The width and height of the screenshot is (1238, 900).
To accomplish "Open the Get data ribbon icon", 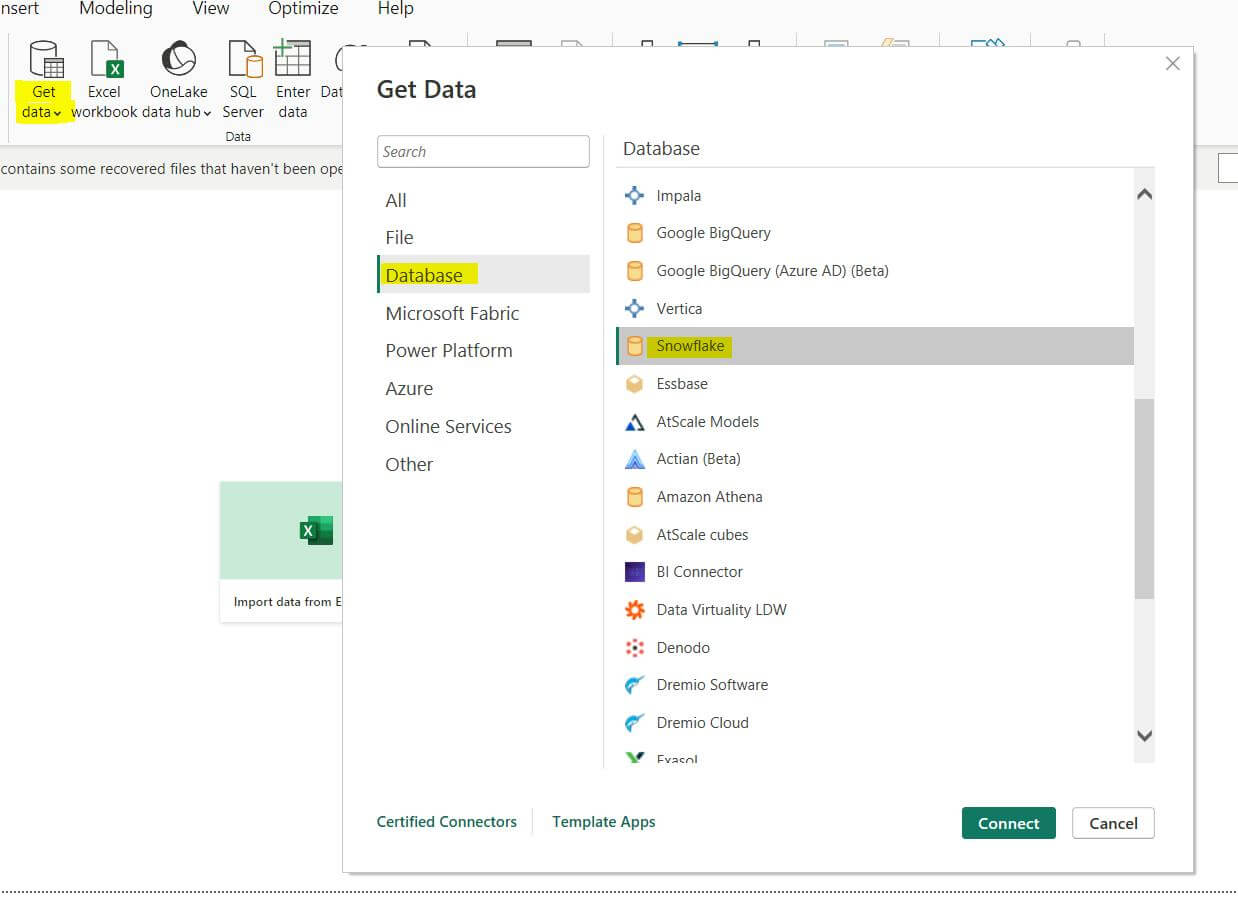I will [45, 59].
